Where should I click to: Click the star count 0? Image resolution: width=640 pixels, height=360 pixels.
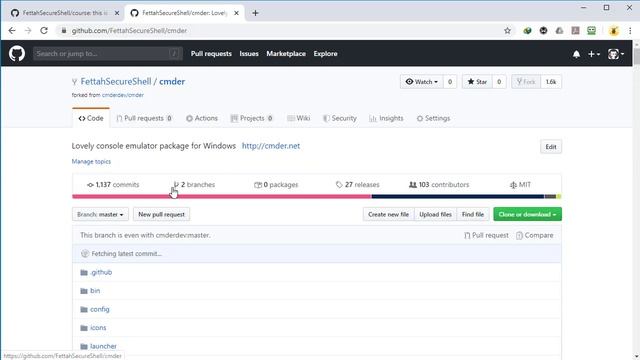point(499,82)
